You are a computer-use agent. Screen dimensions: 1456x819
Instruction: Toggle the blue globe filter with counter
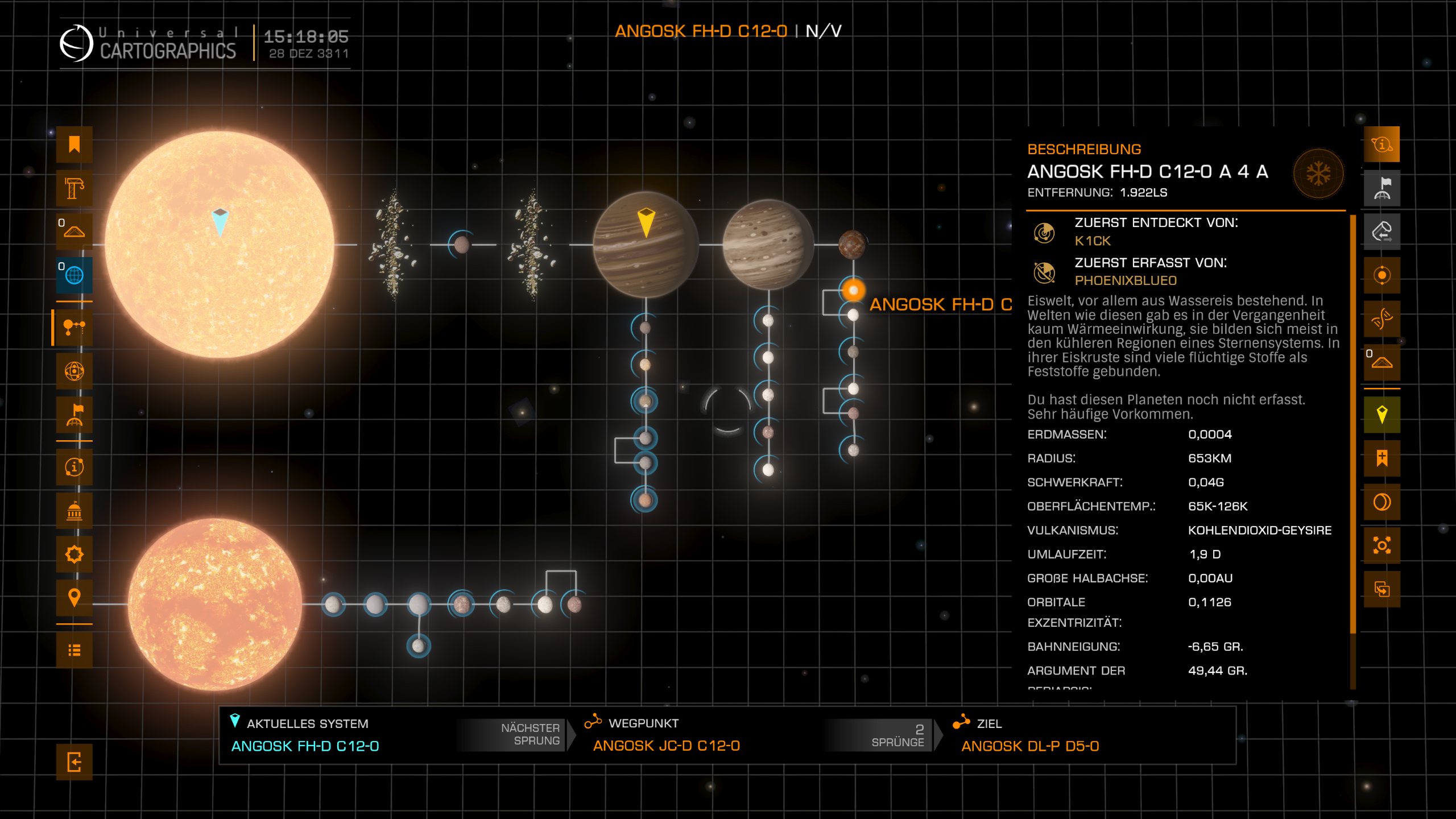click(74, 275)
